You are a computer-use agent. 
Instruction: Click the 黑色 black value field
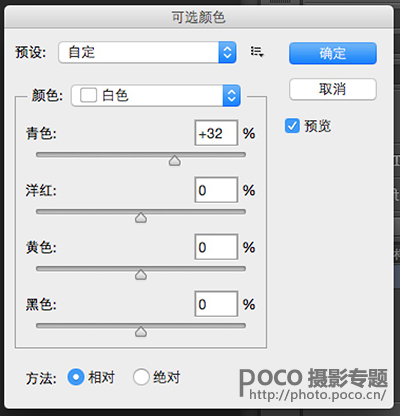click(216, 304)
